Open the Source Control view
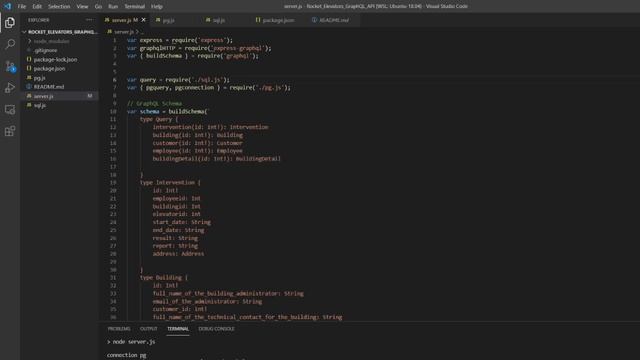This screenshot has width=640, height=360. 10,66
